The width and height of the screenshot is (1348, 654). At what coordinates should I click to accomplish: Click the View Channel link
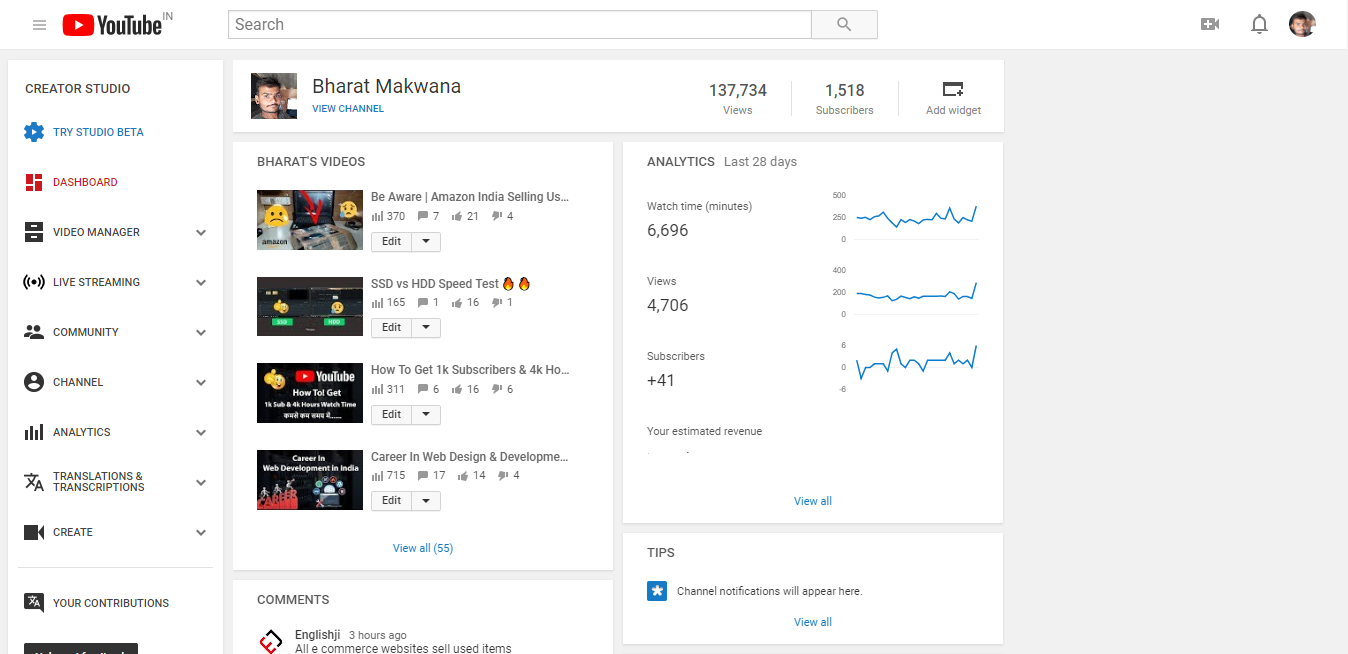pos(347,109)
